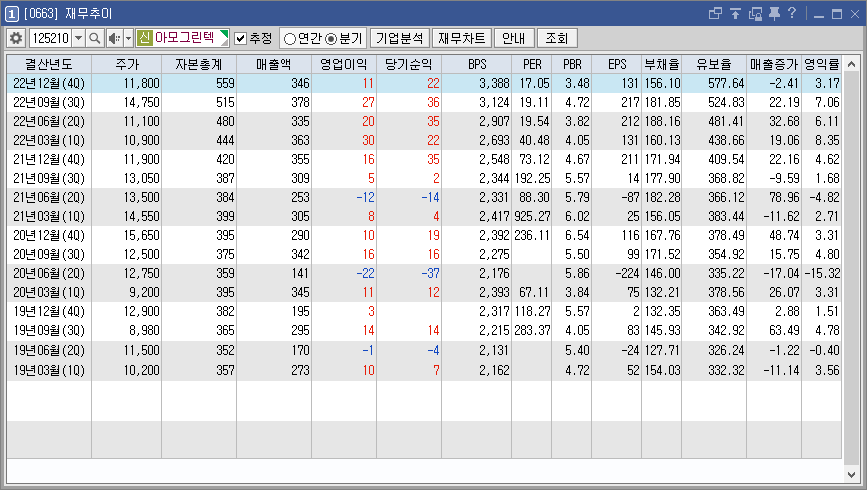The height and width of the screenshot is (490, 867).
Task: Click the PBR column header
Action: [x=572, y=64]
